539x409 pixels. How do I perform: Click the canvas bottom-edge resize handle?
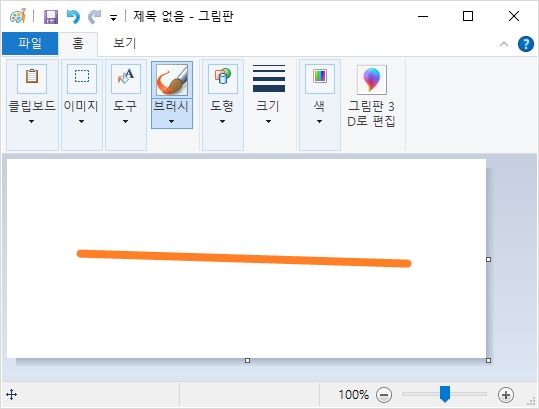click(x=247, y=361)
